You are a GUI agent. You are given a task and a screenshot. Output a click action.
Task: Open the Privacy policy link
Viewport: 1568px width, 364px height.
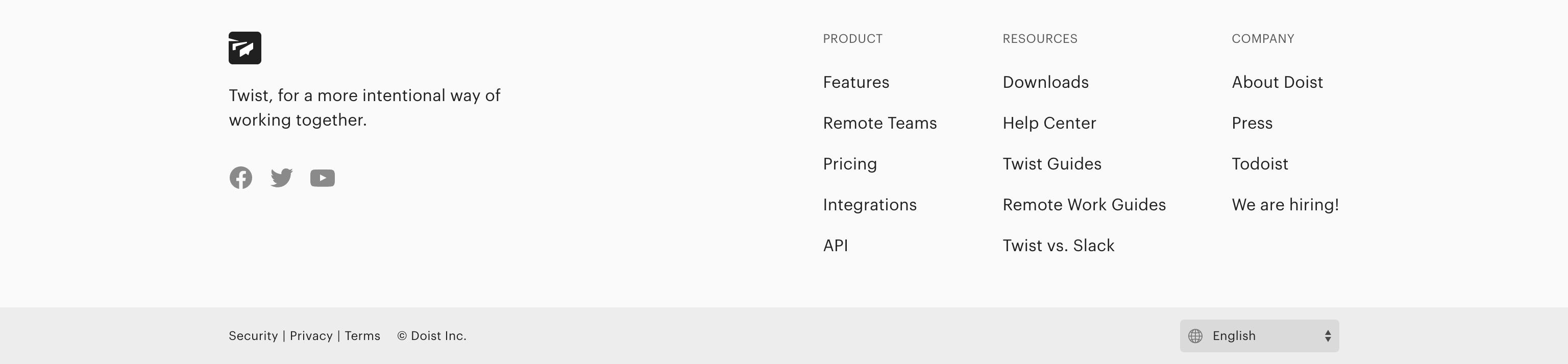click(x=311, y=335)
